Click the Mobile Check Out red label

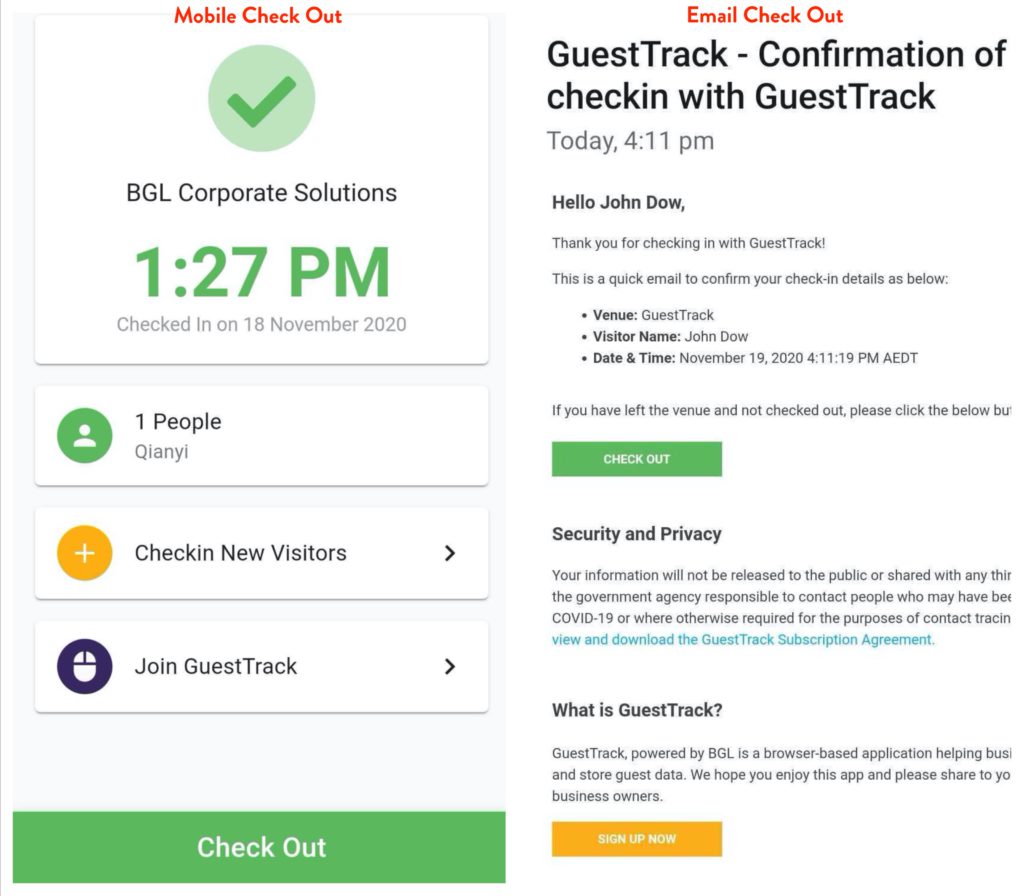point(258,15)
